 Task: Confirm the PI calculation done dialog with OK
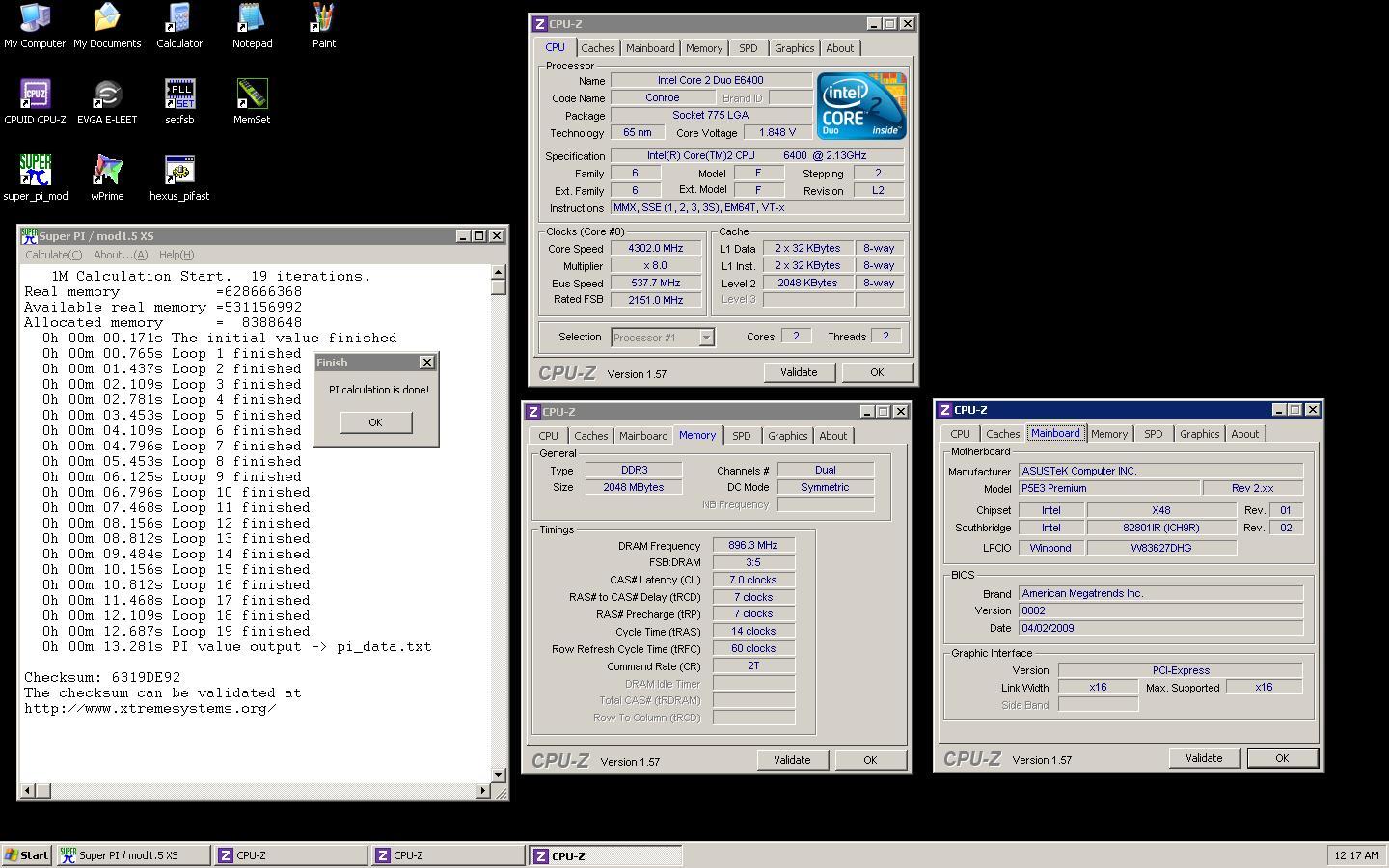pyautogui.click(x=375, y=422)
